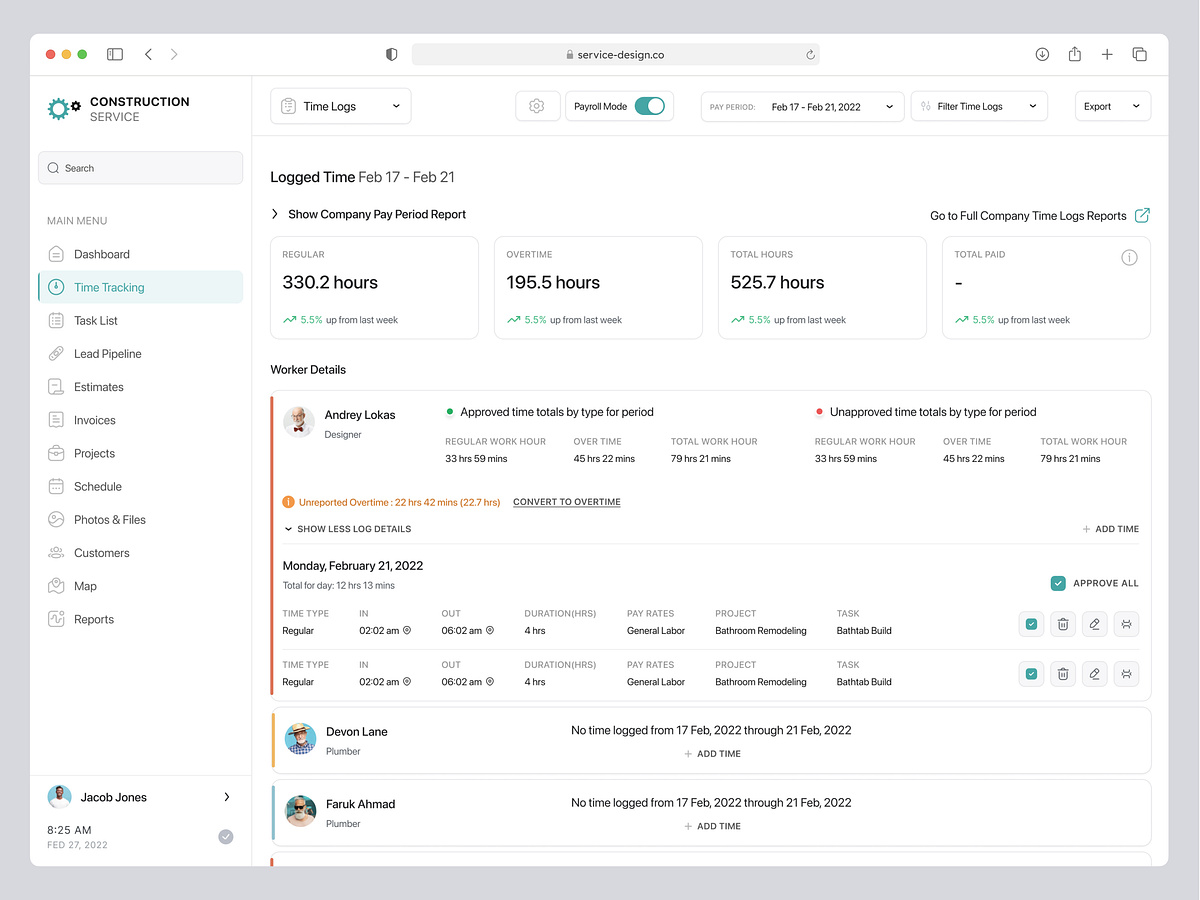Click the Regular 330.2 hours card
The image size is (1200, 900).
374,288
